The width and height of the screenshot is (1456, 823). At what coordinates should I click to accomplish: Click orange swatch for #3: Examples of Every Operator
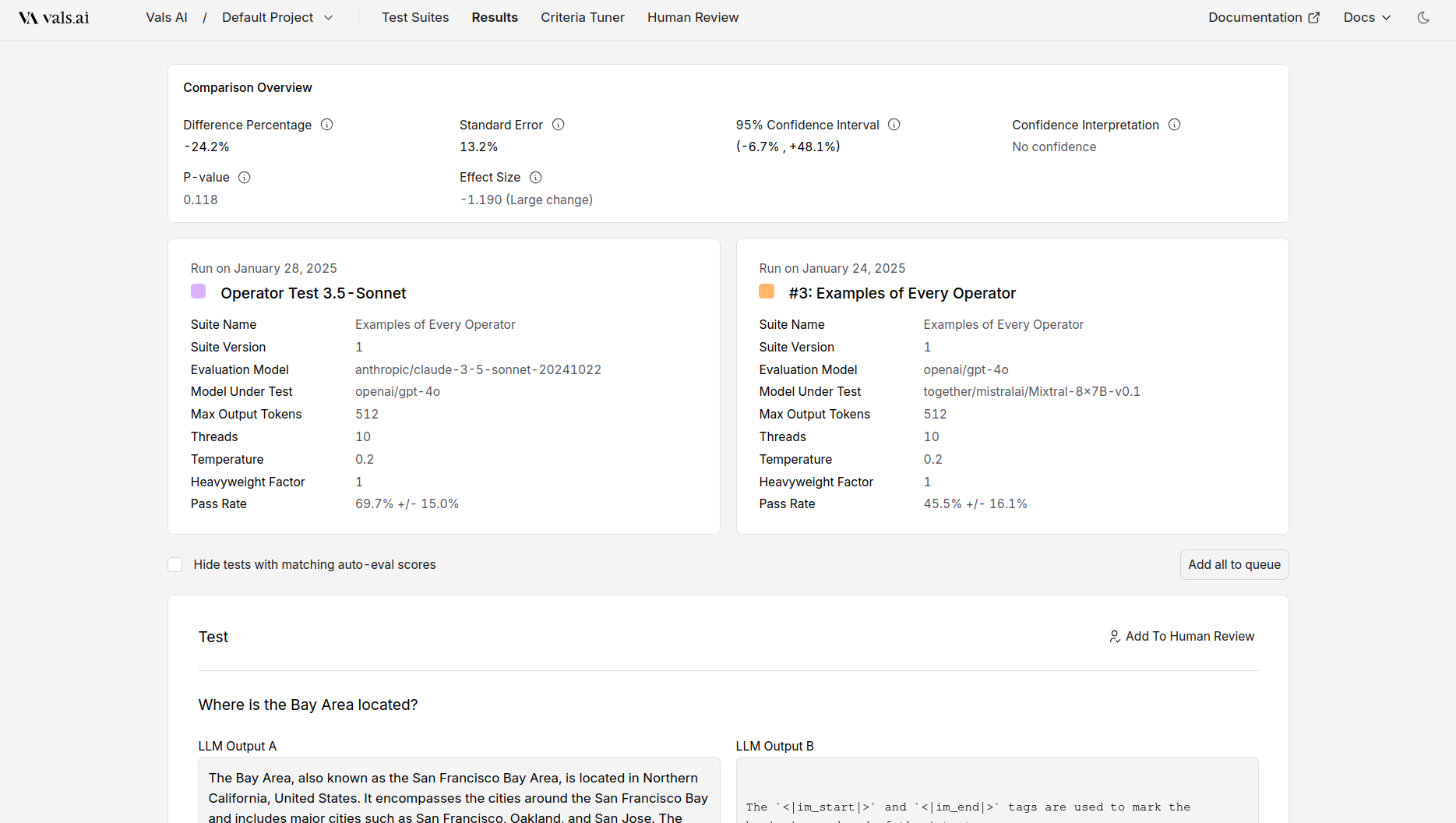767,291
